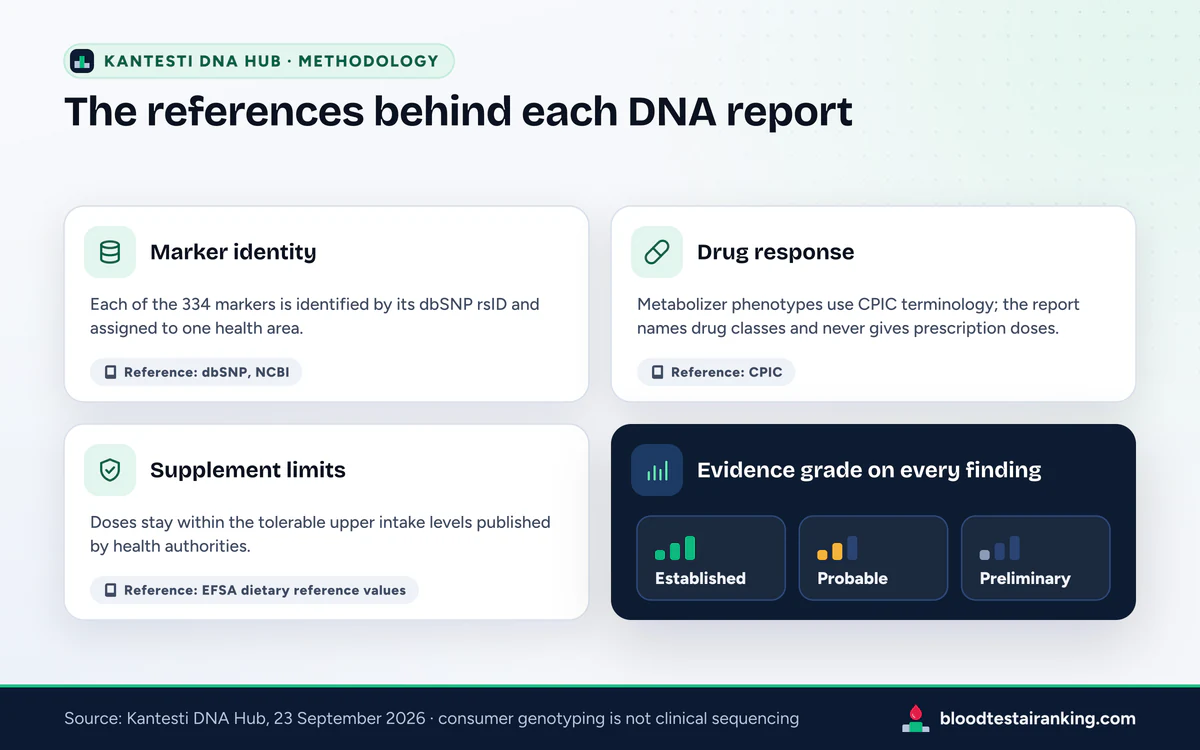This screenshot has width=1200, height=750.
Task: Click the Kantesti DNA Hub · Methodology badge
Action: (259, 61)
